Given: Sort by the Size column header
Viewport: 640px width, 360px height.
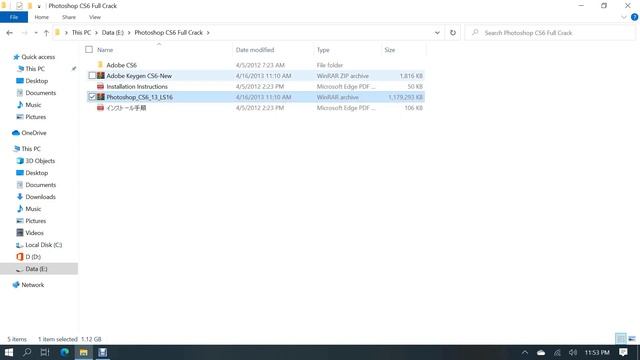Looking at the screenshot, I should [x=389, y=50].
